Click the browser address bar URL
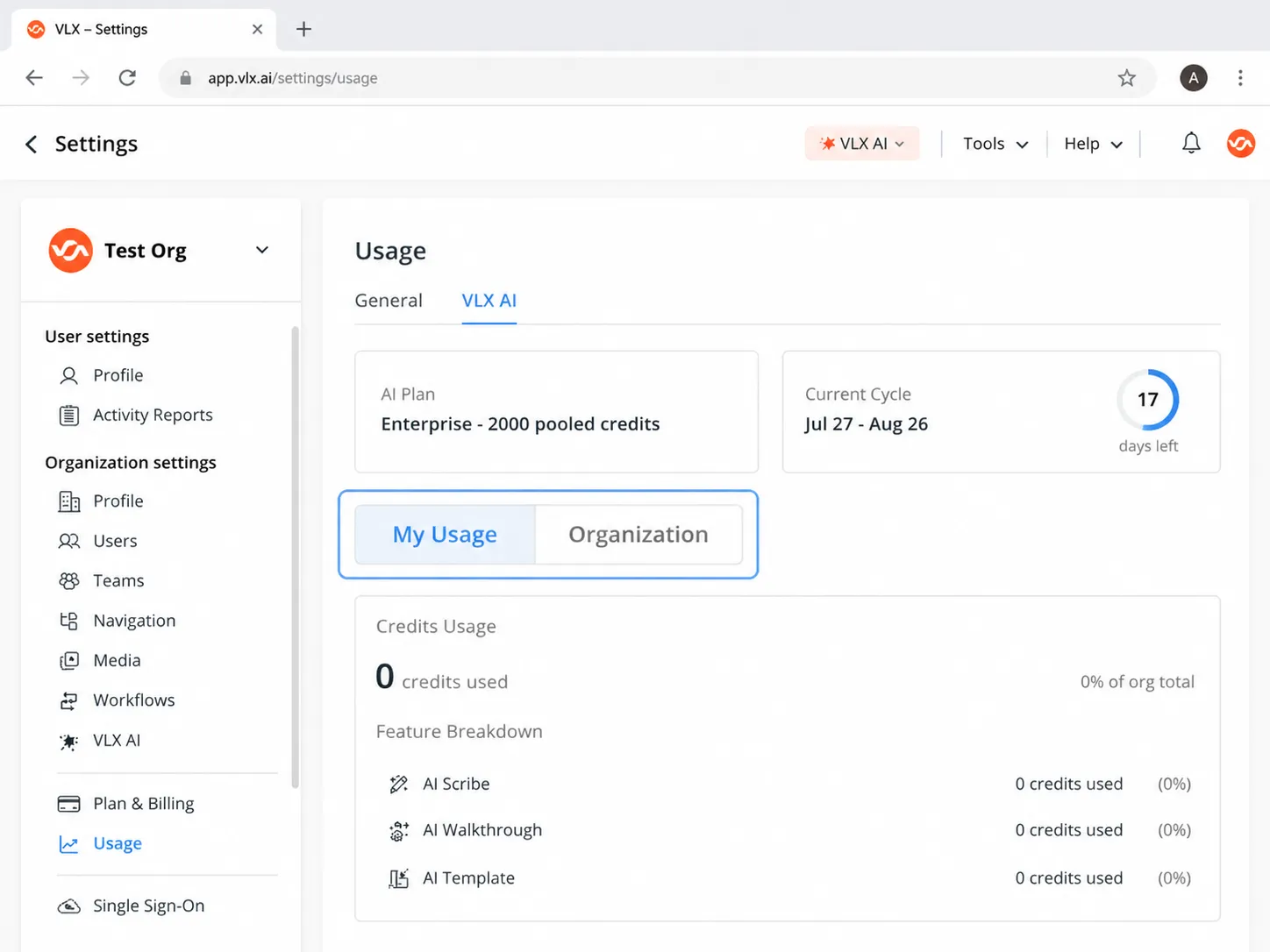This screenshot has width=1270, height=952. click(293, 78)
